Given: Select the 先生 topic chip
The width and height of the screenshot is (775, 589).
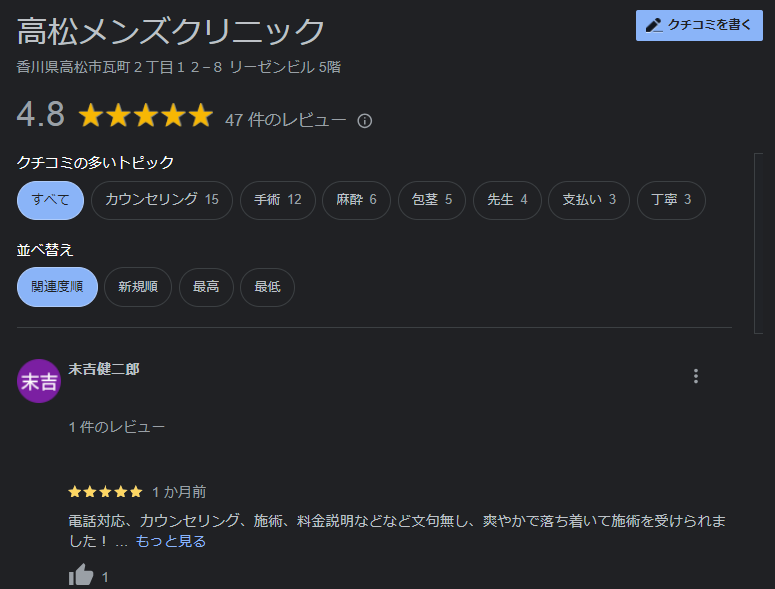Looking at the screenshot, I should (x=507, y=200).
